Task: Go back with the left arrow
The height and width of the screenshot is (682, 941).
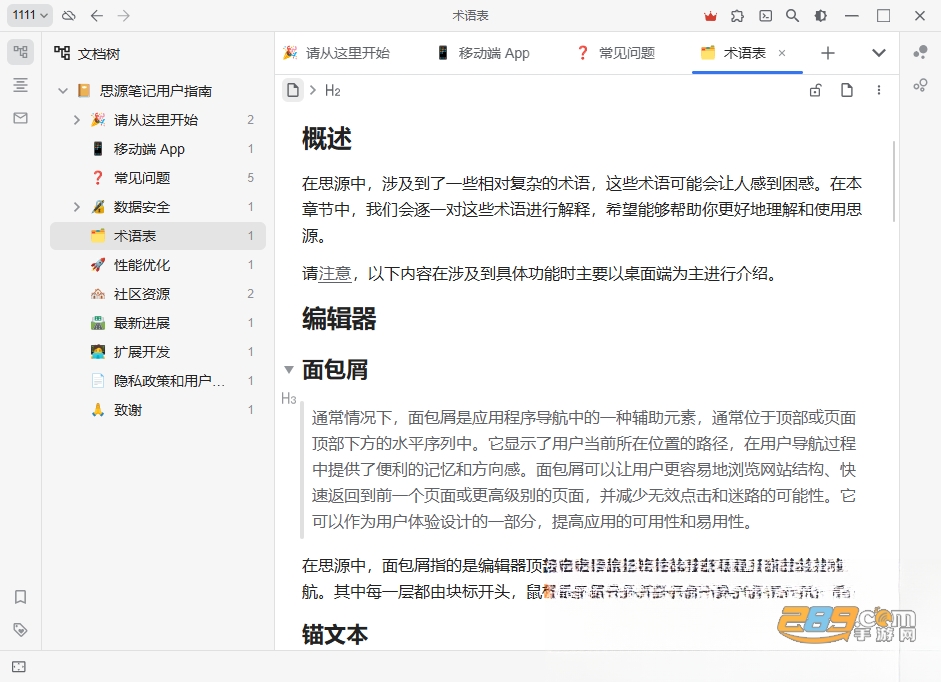Action: 97,16
